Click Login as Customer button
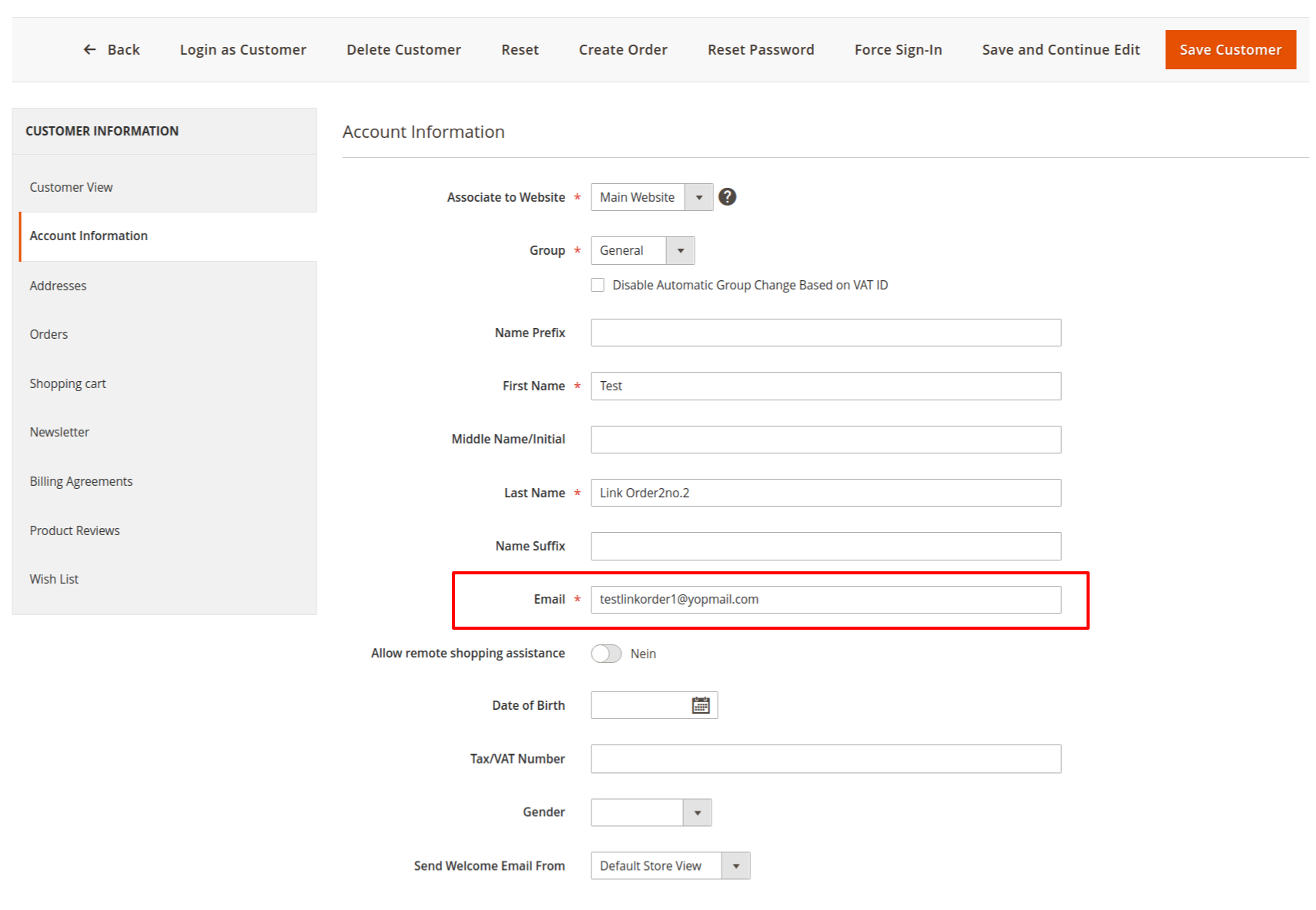1316x910 pixels. click(243, 50)
